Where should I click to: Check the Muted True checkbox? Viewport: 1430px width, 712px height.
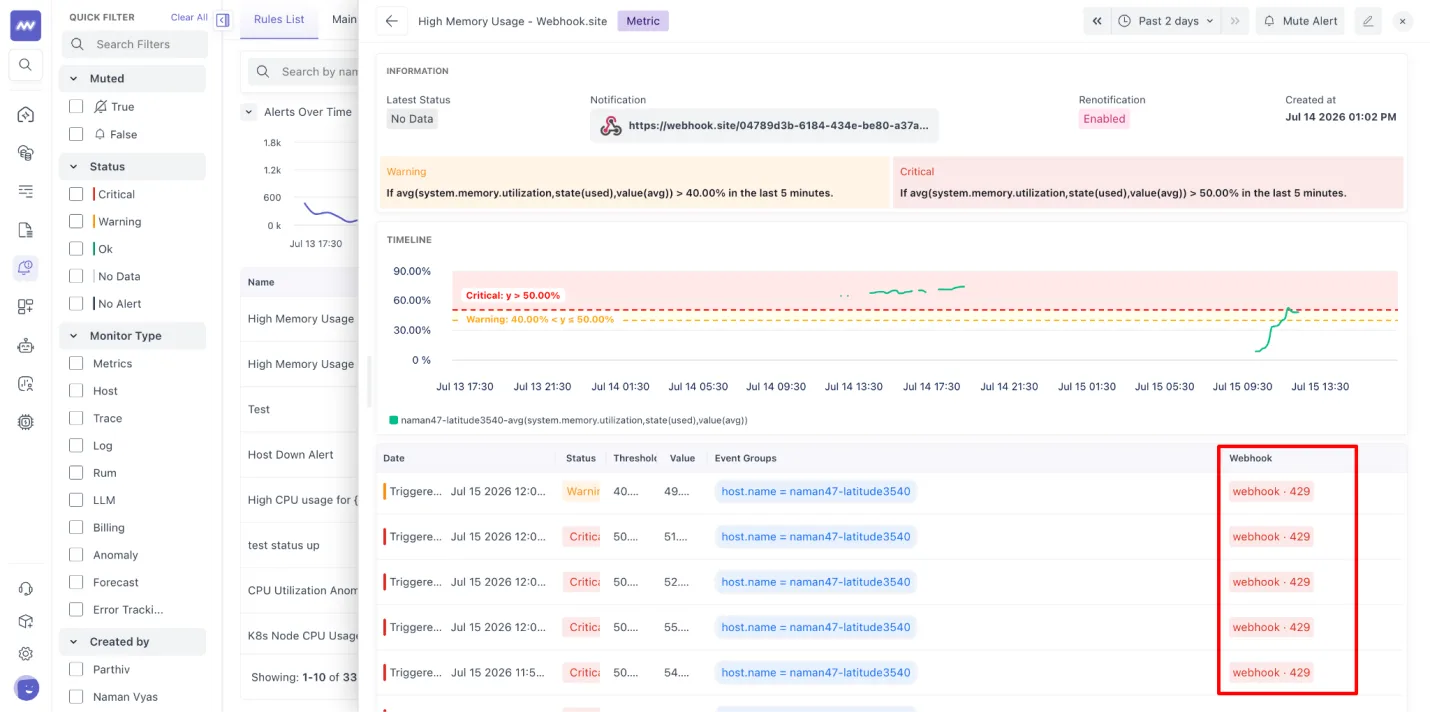[x=76, y=106]
